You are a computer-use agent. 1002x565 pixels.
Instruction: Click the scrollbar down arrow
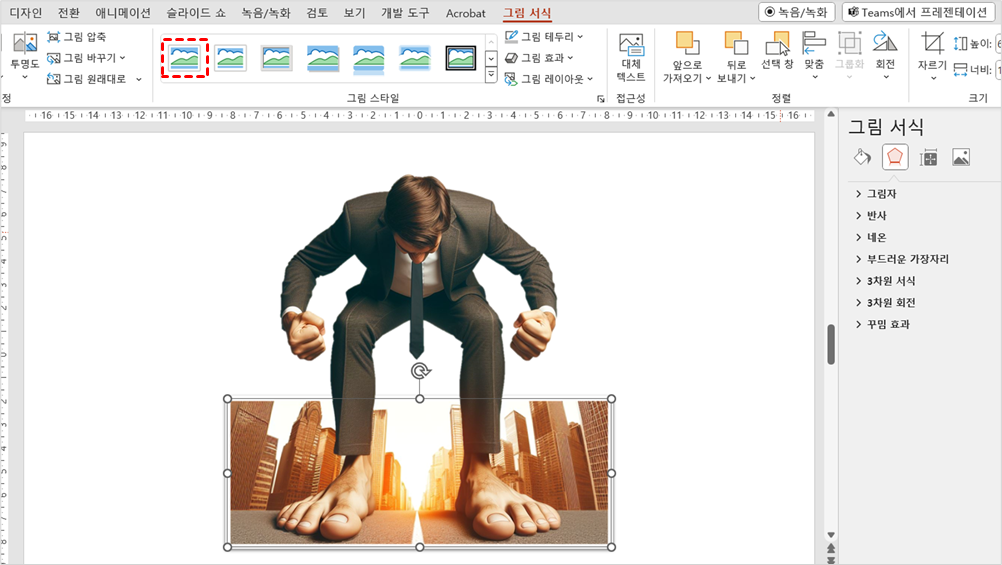tap(831, 534)
